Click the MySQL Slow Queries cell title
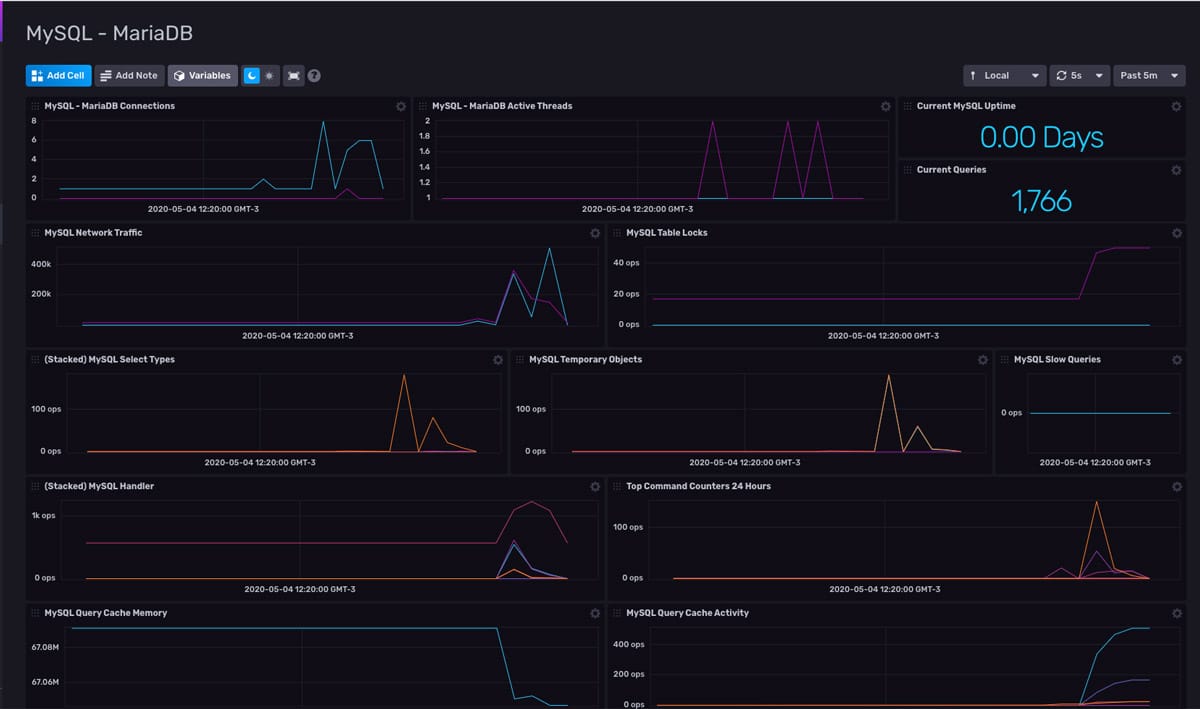The image size is (1200, 709). click(1057, 360)
